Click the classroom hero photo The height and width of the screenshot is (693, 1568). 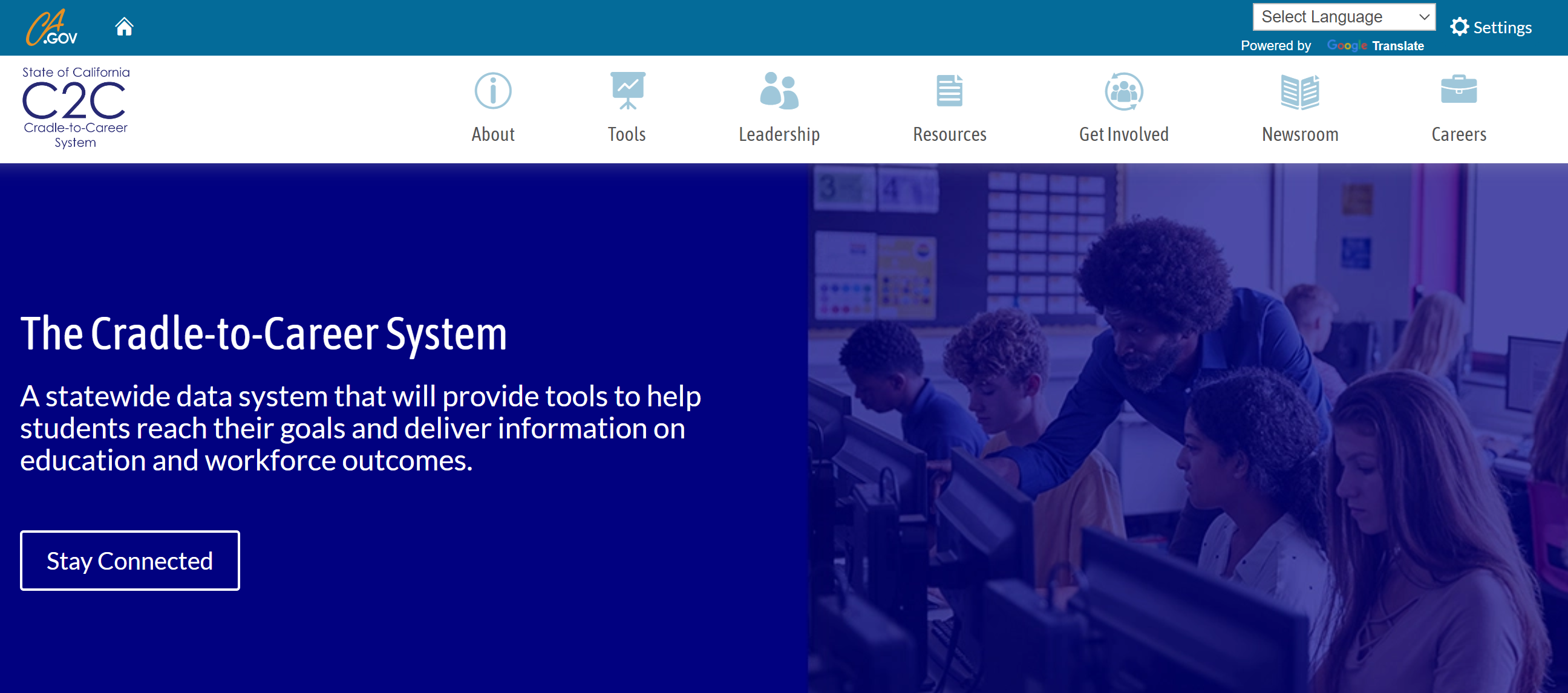(x=1187, y=428)
